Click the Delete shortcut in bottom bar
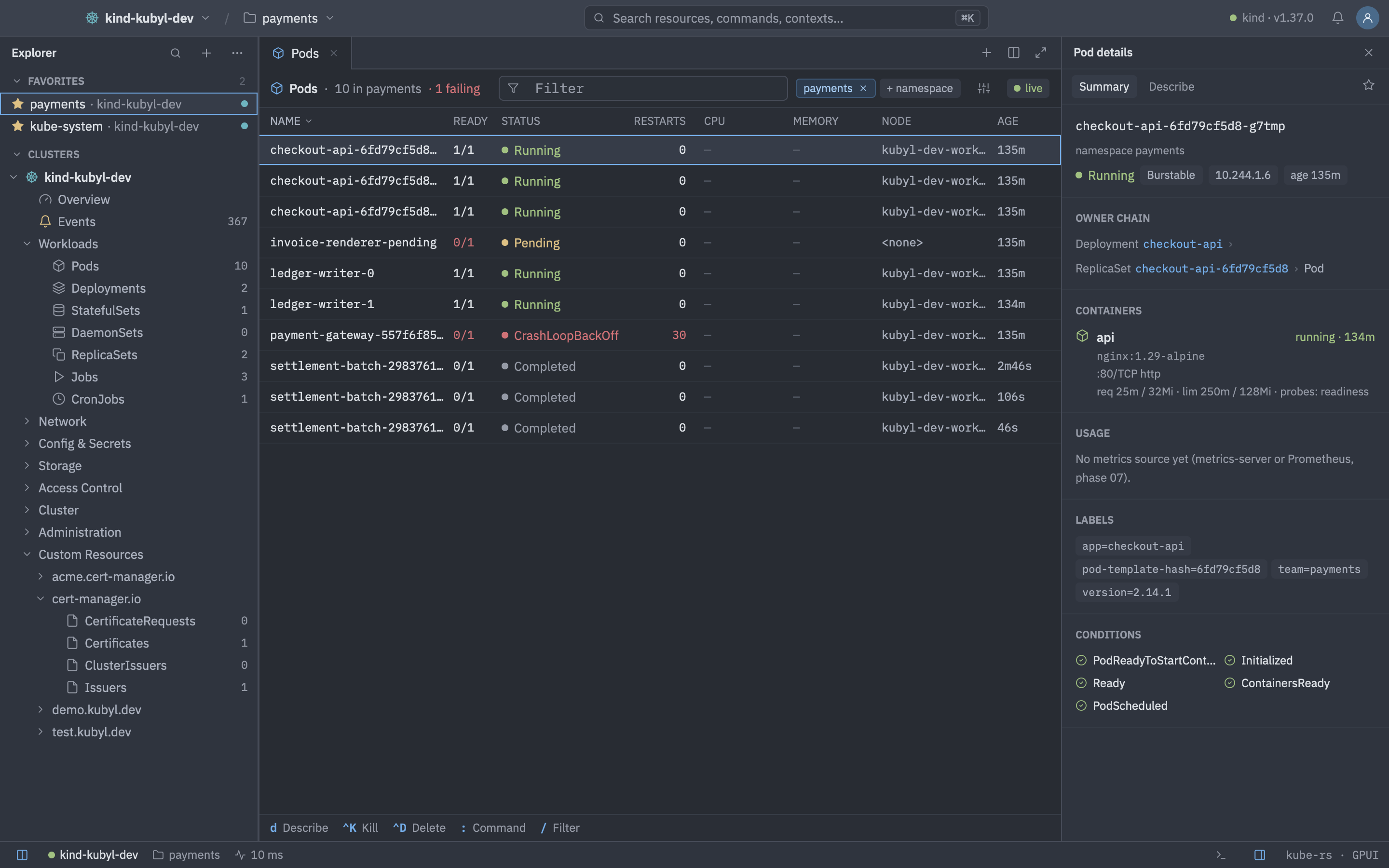Viewport: 1389px width, 868px height. tap(419, 828)
